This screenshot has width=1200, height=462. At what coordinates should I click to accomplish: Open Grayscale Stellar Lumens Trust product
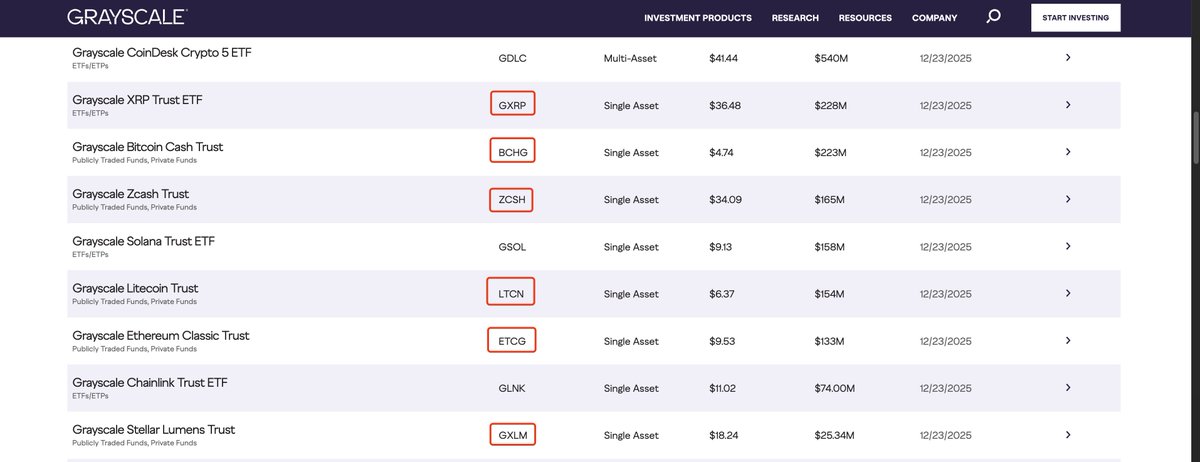pos(153,429)
